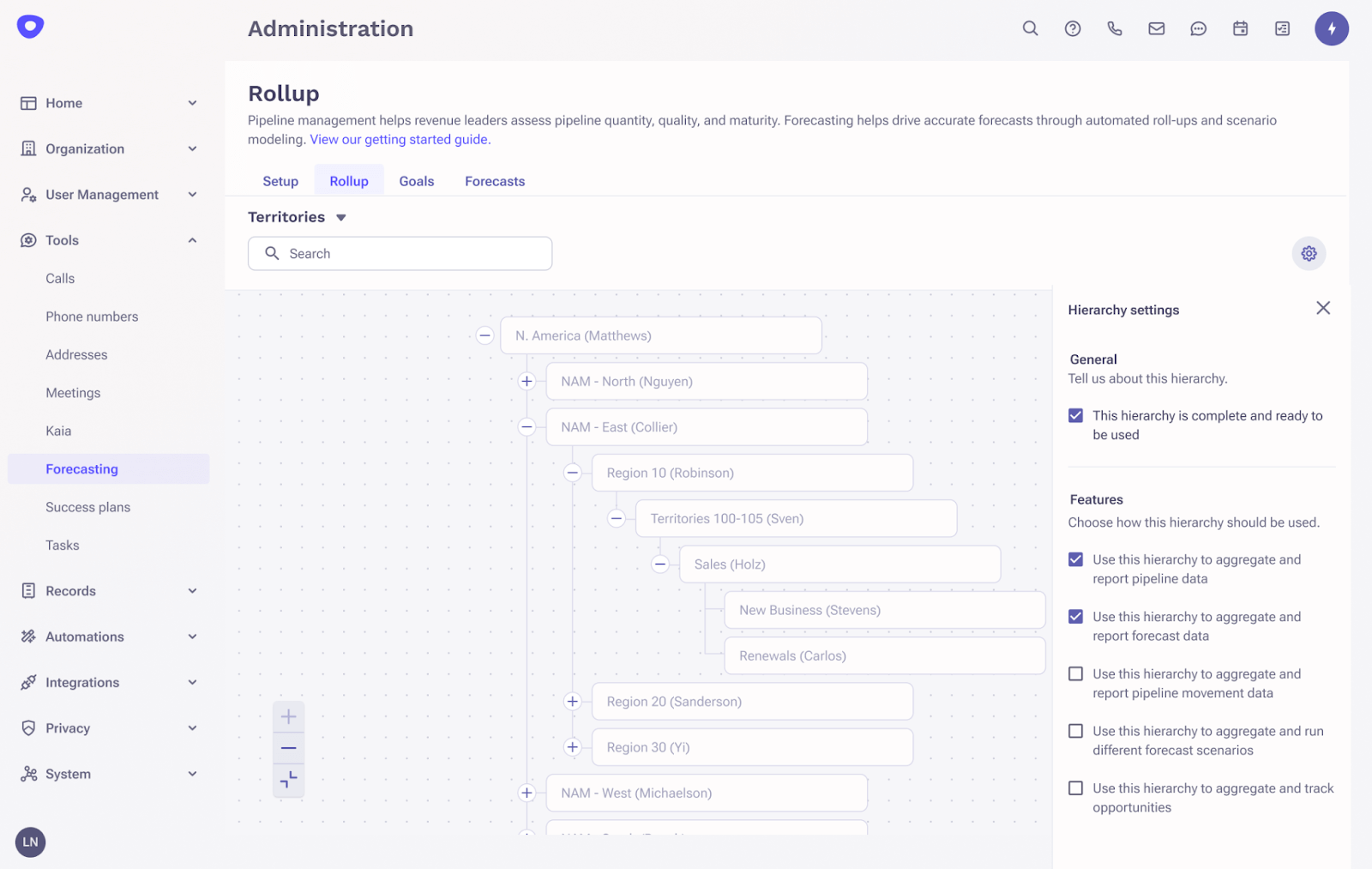Click the purple lightning bolt avatar button

1332,28
